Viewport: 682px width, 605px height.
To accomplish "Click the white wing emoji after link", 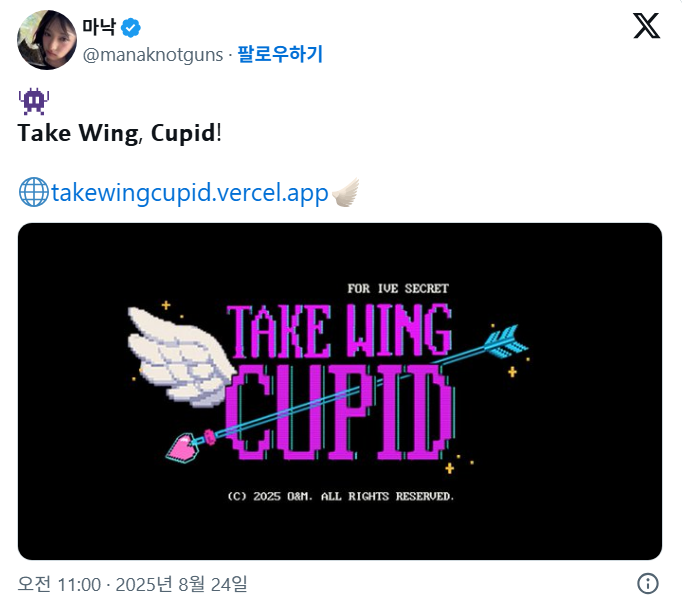I will point(346,192).
